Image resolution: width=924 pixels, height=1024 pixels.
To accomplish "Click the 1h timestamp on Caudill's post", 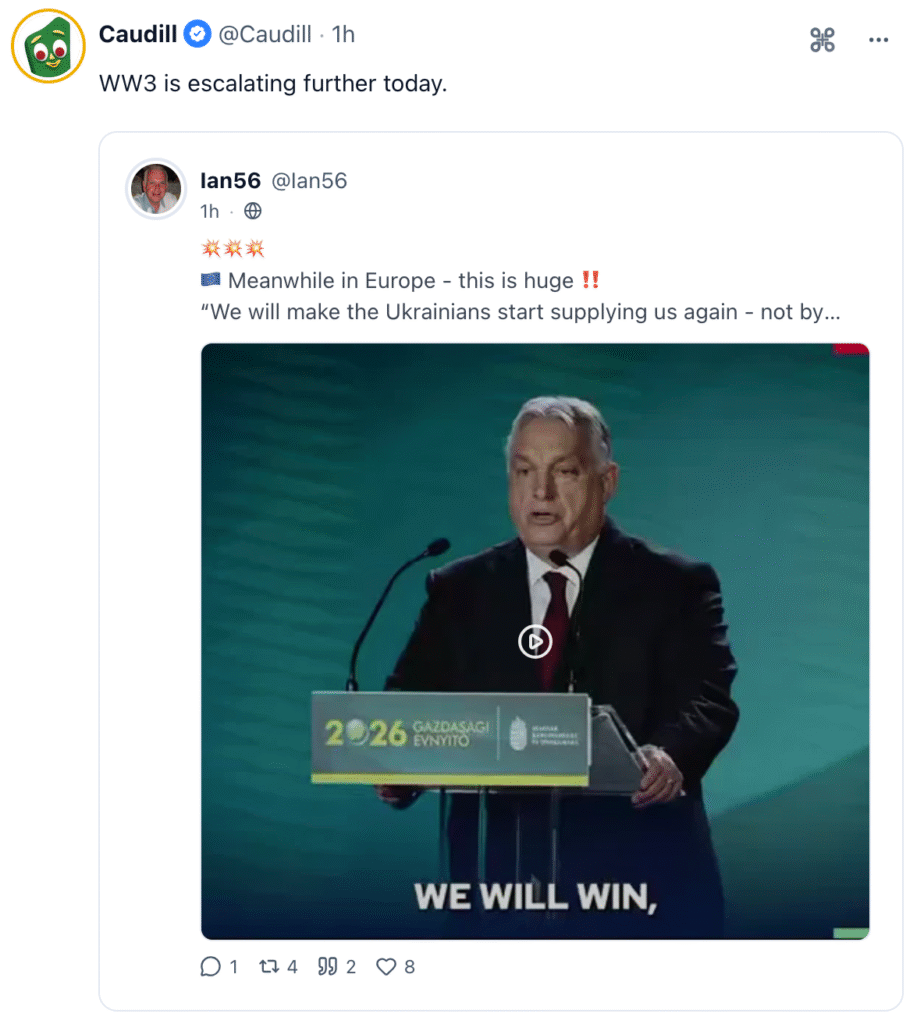I will pyautogui.click(x=343, y=35).
